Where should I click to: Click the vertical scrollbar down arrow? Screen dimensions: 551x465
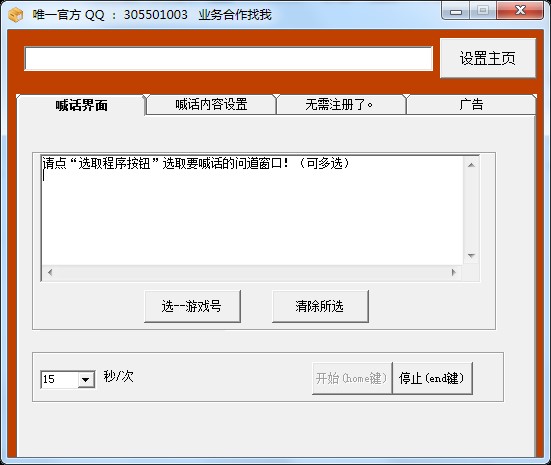[x=472, y=256]
